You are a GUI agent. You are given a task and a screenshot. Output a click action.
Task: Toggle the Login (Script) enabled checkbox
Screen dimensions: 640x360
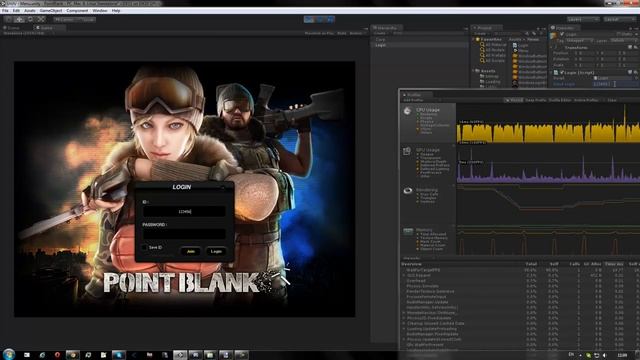pyautogui.click(x=562, y=72)
